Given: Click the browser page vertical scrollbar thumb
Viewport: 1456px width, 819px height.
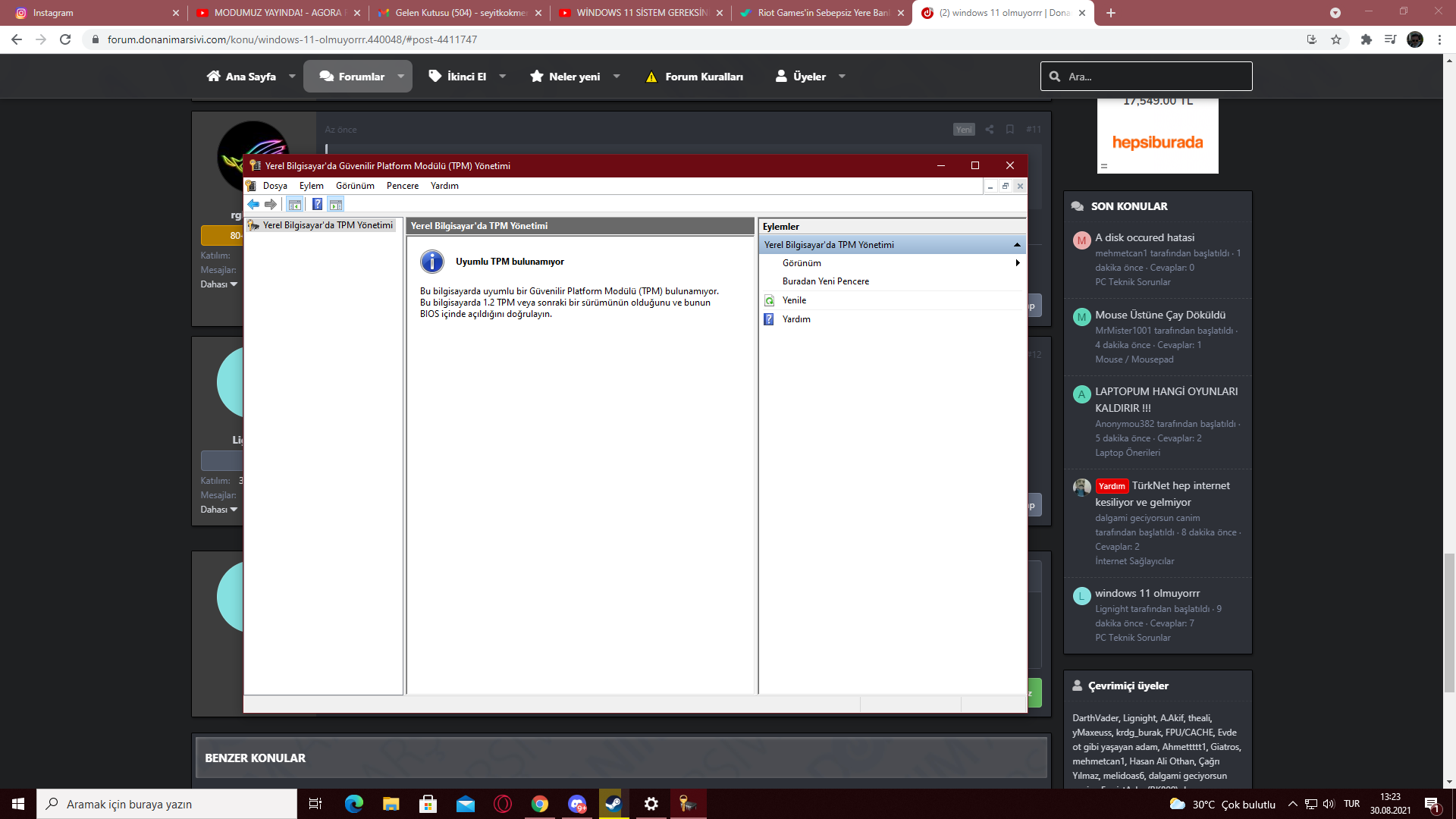Looking at the screenshot, I should [x=1449, y=622].
